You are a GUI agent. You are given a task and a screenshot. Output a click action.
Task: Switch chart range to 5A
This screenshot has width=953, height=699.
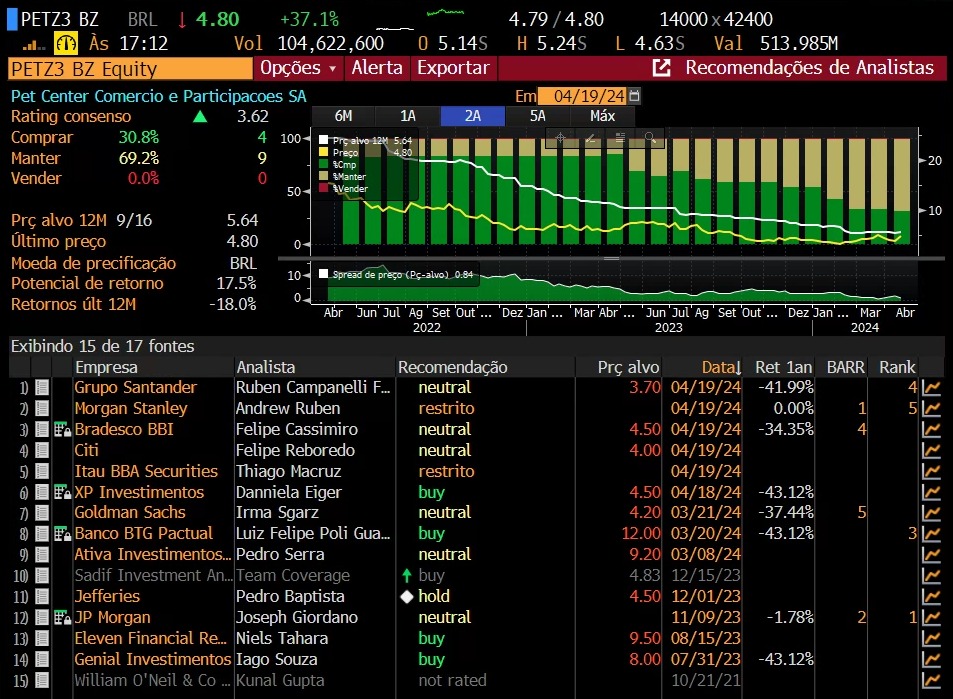pyautogui.click(x=537, y=116)
